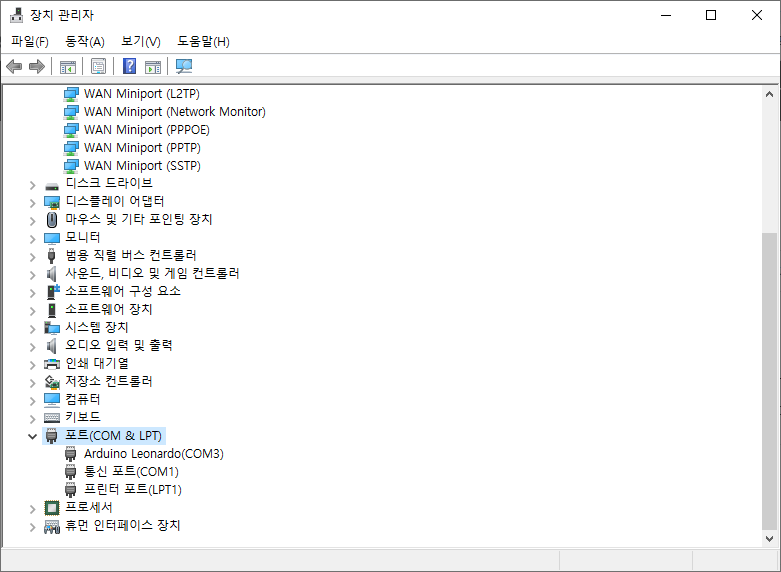Select the 저장소 컨트롤러 icon

52,382
